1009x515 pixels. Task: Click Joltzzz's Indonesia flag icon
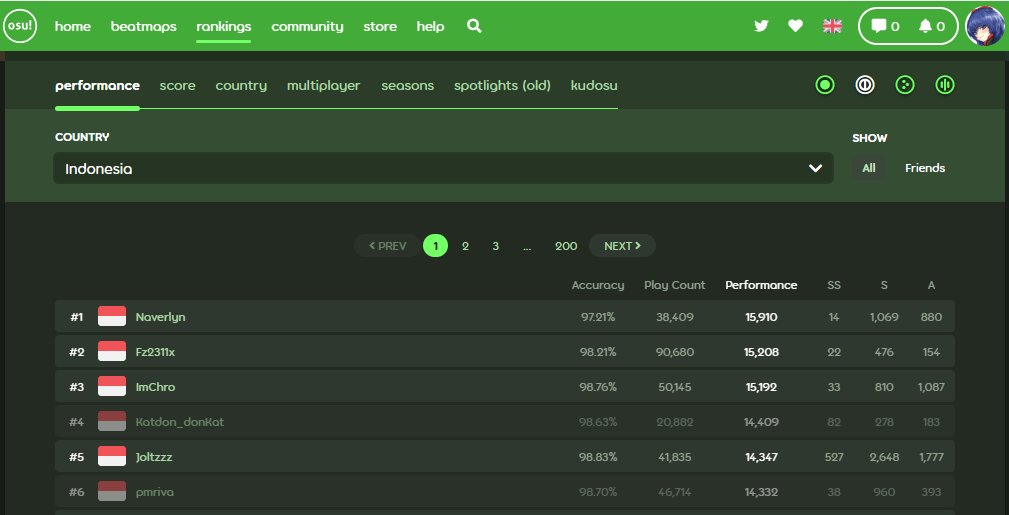(112, 456)
